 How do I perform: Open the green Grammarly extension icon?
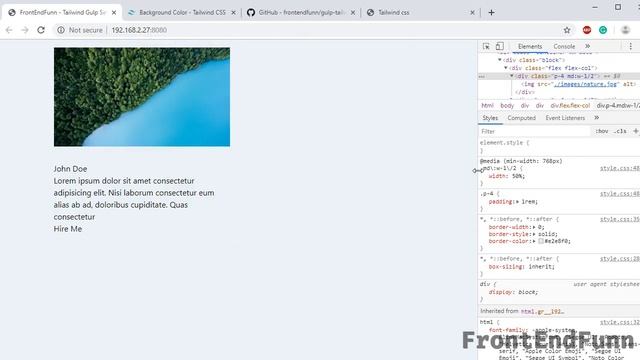coord(603,30)
